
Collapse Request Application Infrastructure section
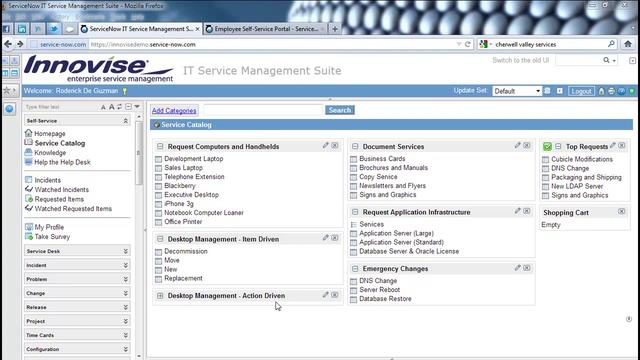click(355, 212)
